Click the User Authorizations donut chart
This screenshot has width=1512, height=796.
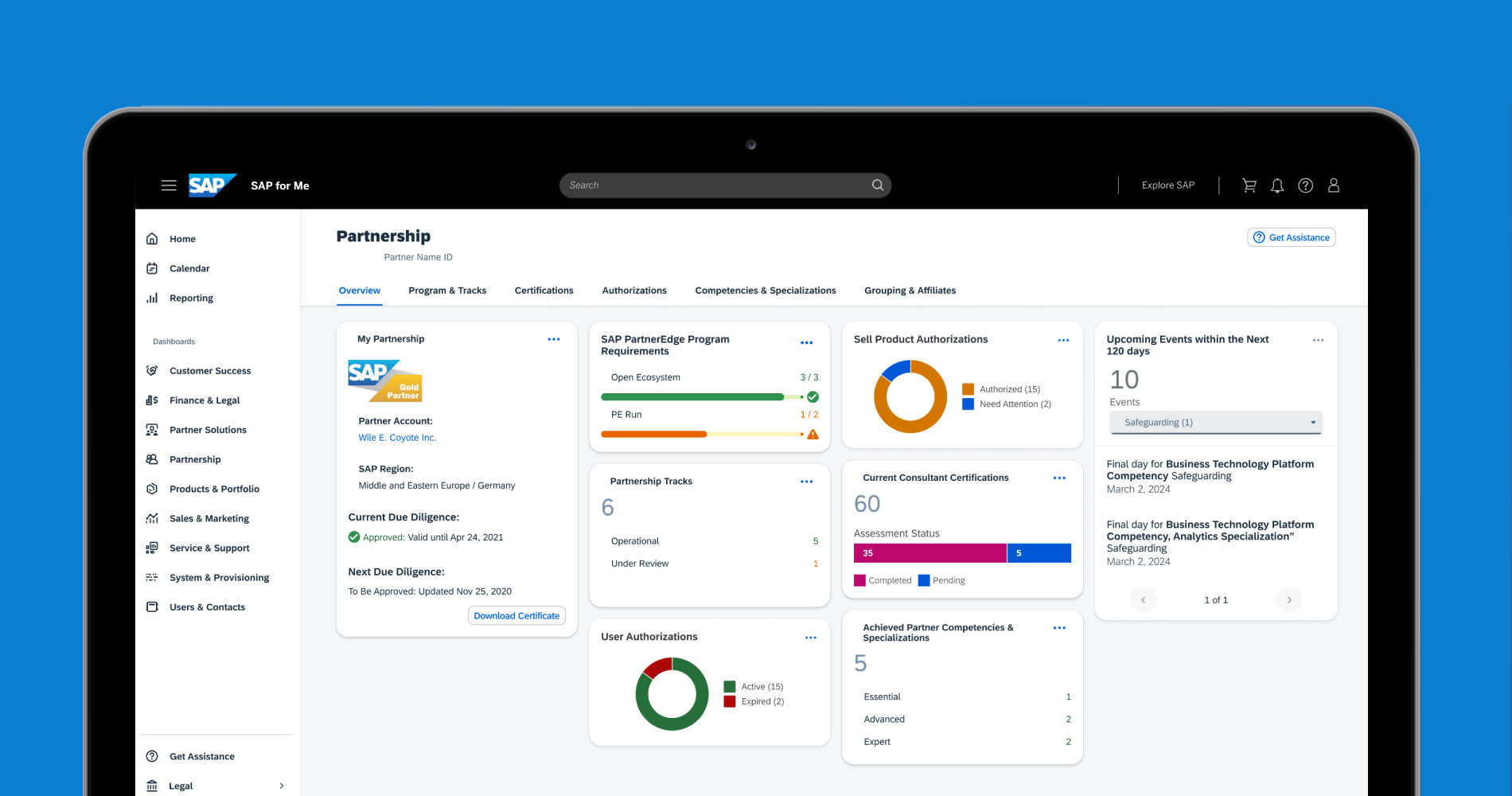672,694
